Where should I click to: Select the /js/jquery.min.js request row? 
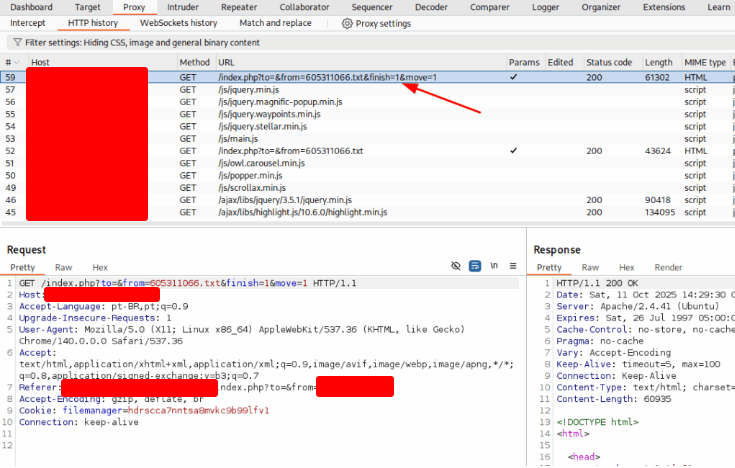(x=250, y=90)
